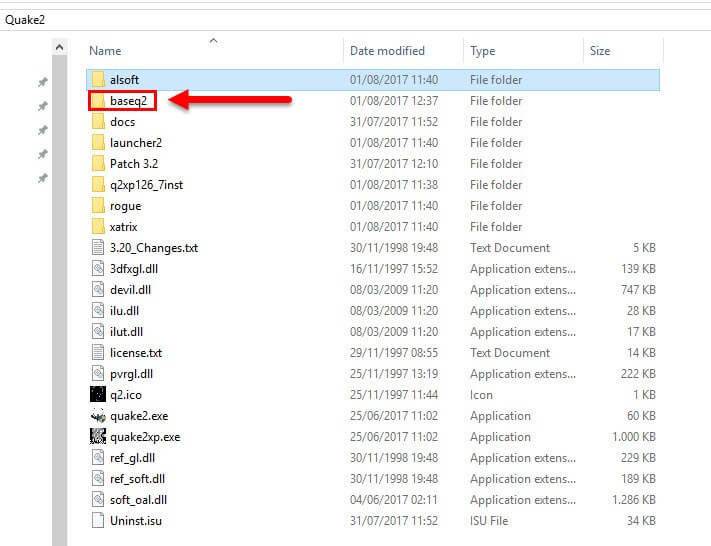The image size is (711, 546).
Task: Click the '3.20_Changes.txt' file name
Action: [154, 248]
